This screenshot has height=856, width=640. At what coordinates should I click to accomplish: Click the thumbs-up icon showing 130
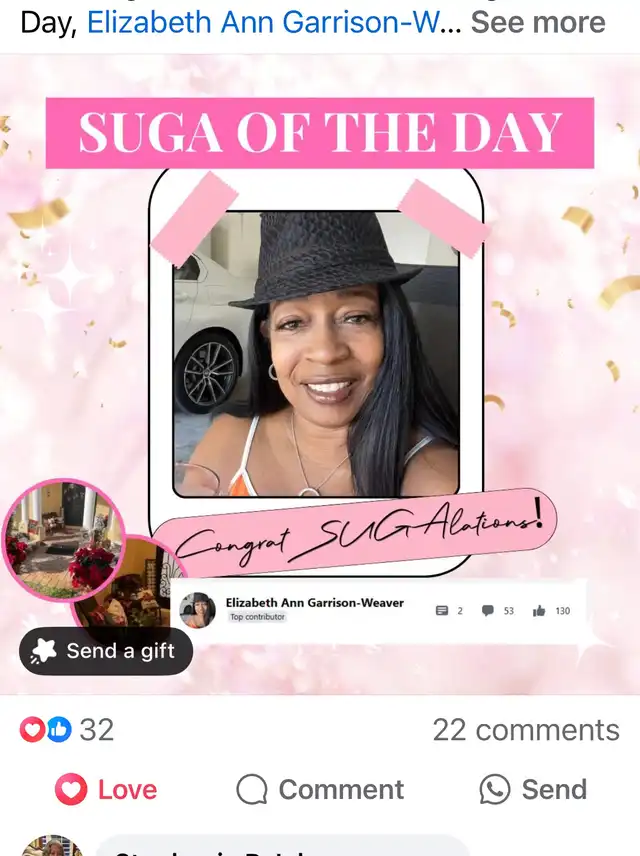pos(539,611)
